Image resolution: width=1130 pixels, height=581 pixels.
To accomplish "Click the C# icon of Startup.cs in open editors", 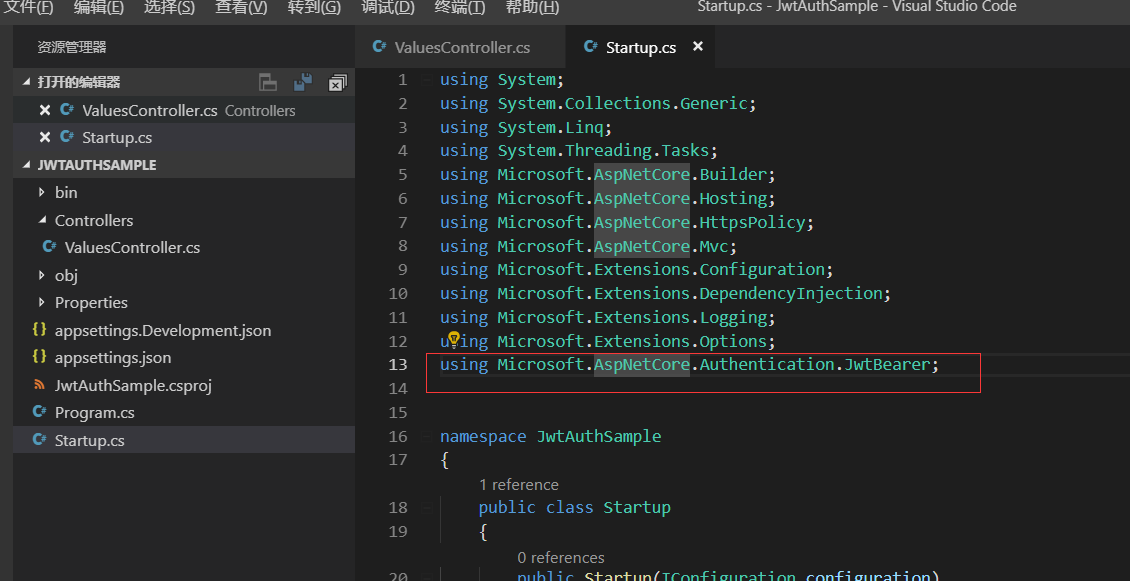I will [x=68, y=137].
